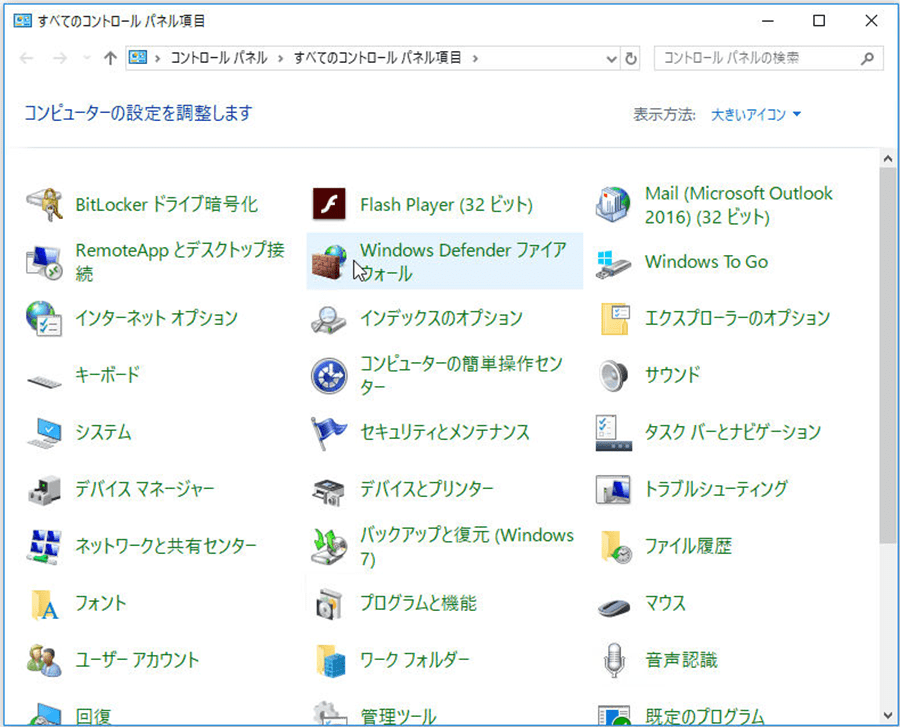Expand chevron after the breadcrumb root icon
This screenshot has height=727, width=900.
tap(157, 59)
